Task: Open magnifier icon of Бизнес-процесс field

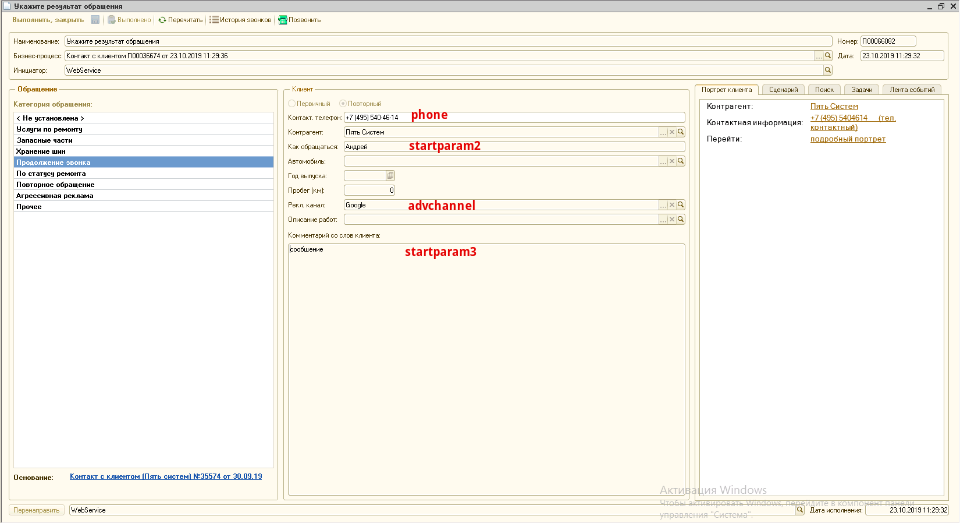Action: (x=828, y=56)
